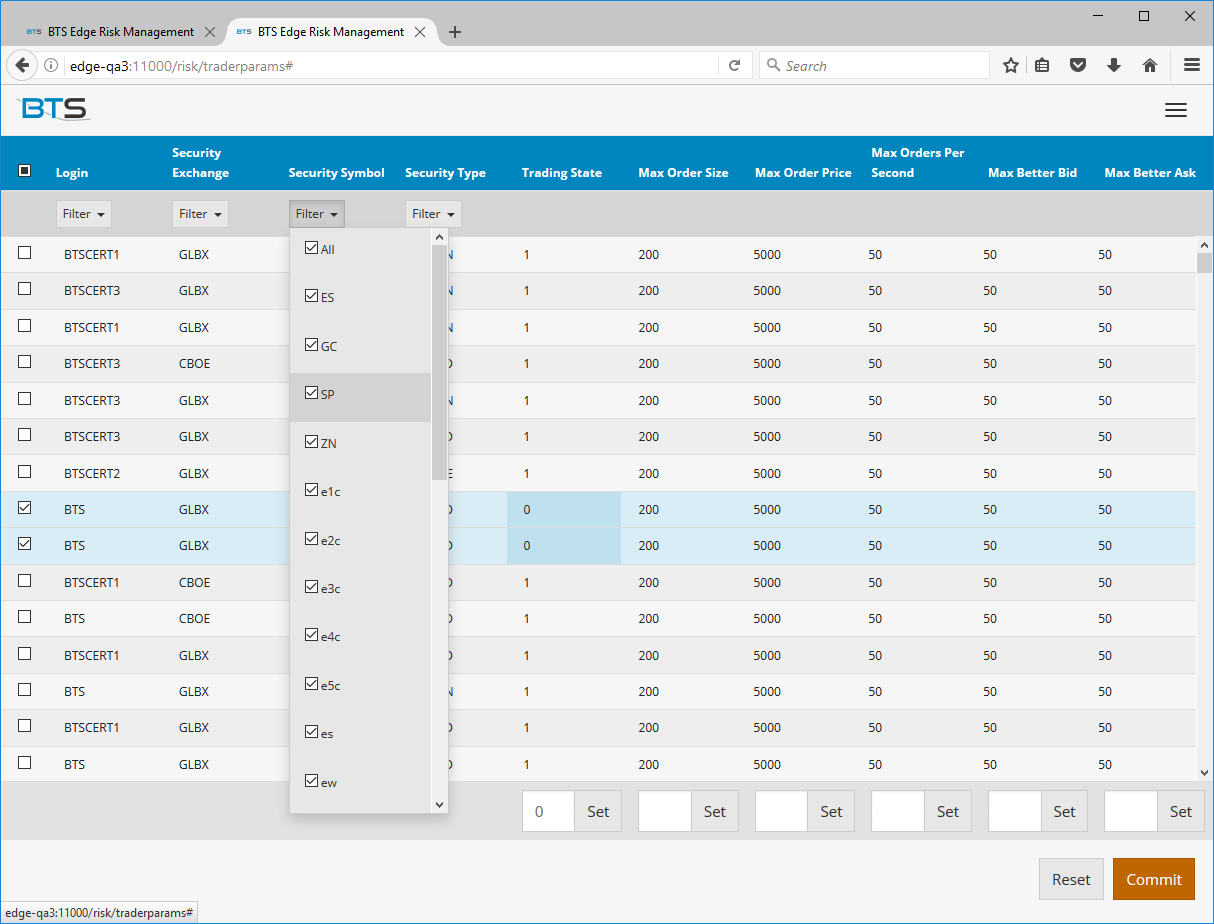Open the Downloads arrow icon
This screenshot has height=924, width=1214.
1114,65
